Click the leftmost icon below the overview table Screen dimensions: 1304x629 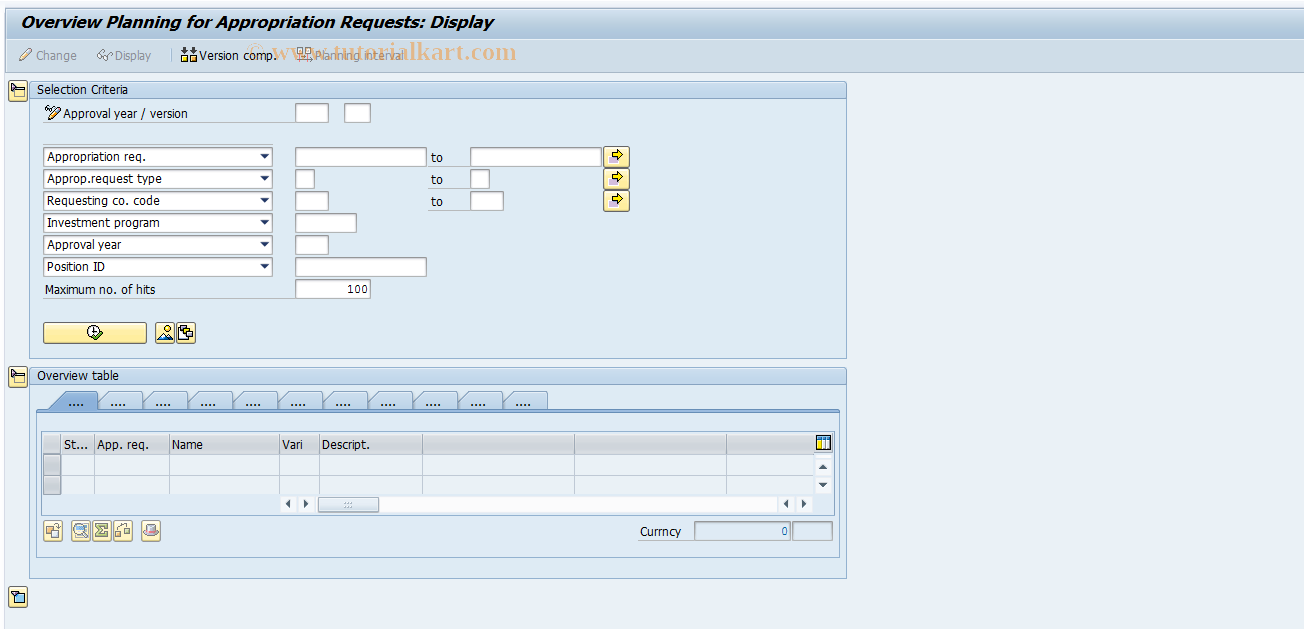pos(53,531)
